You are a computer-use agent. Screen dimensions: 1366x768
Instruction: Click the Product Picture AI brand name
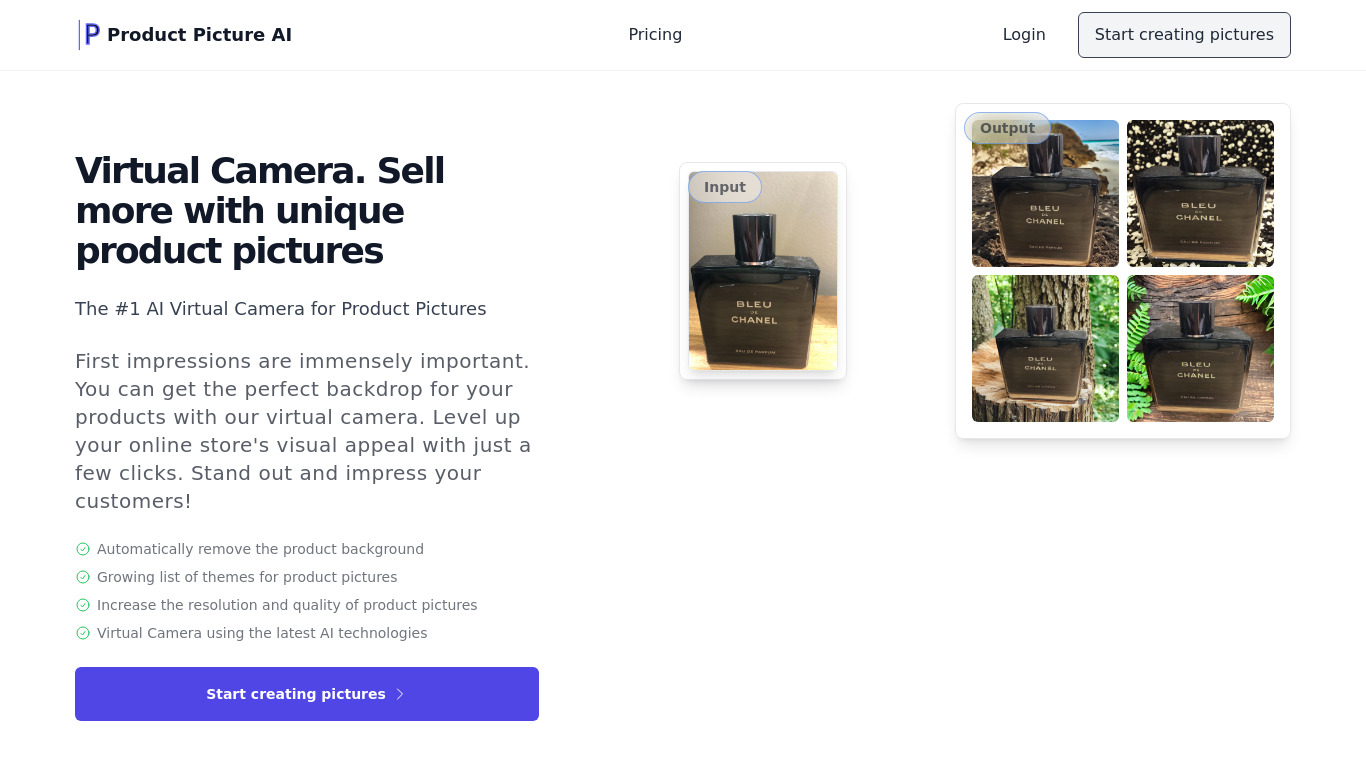click(199, 35)
